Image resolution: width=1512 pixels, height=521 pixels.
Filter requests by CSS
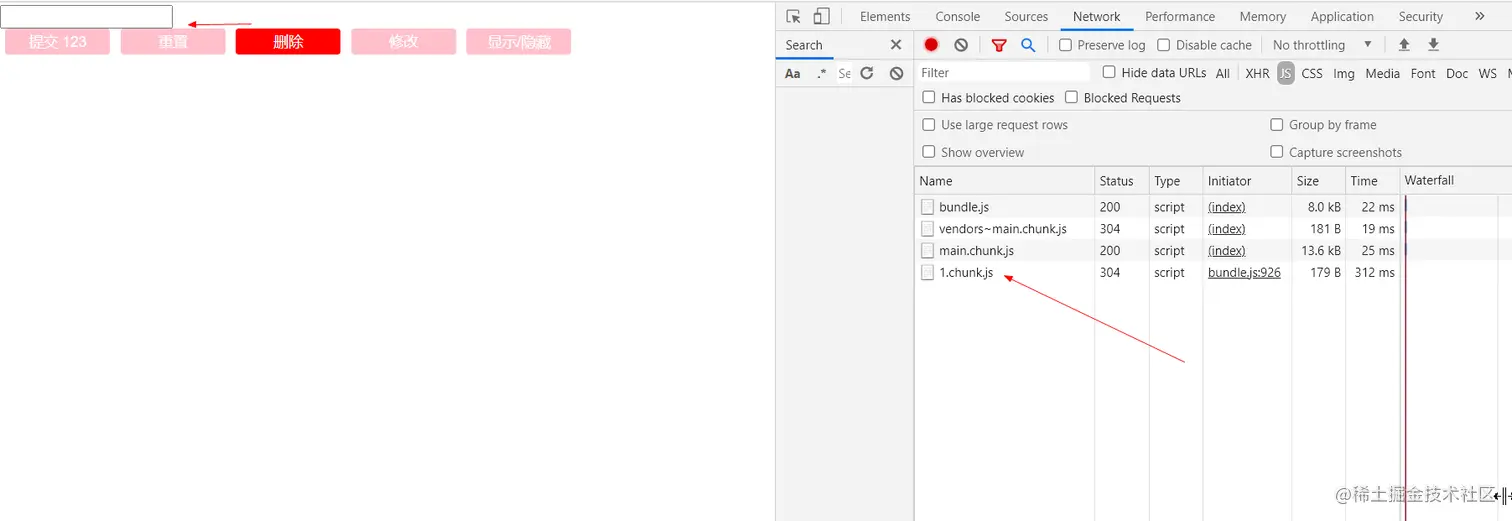pos(1312,73)
